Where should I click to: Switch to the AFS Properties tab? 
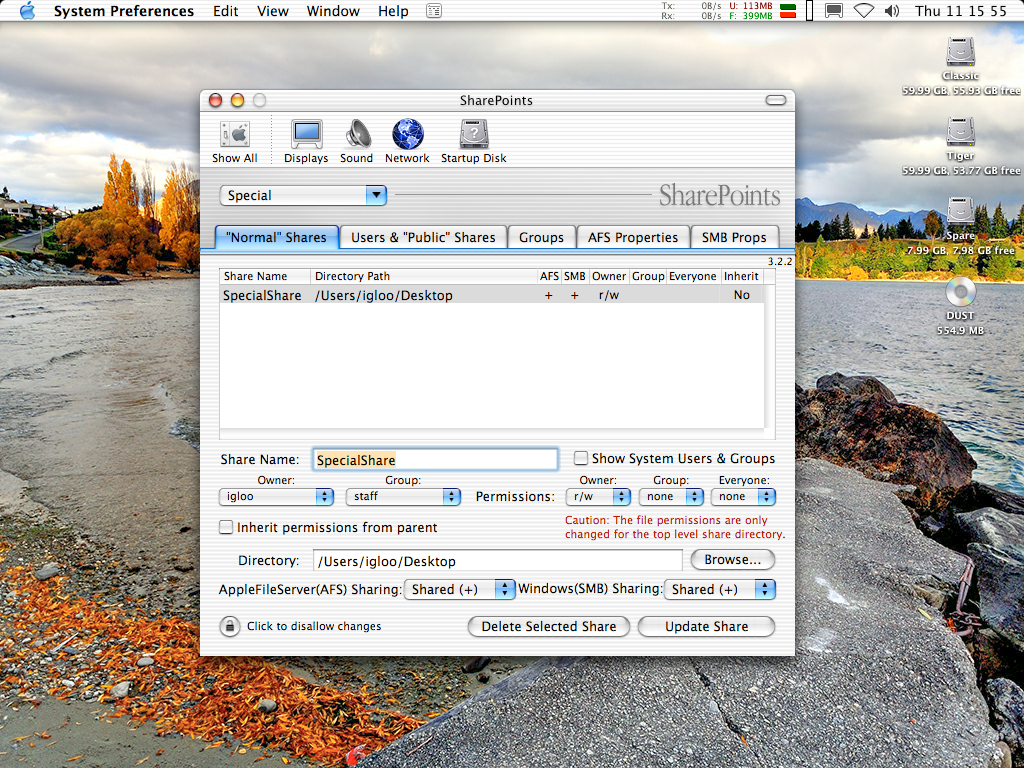point(633,237)
